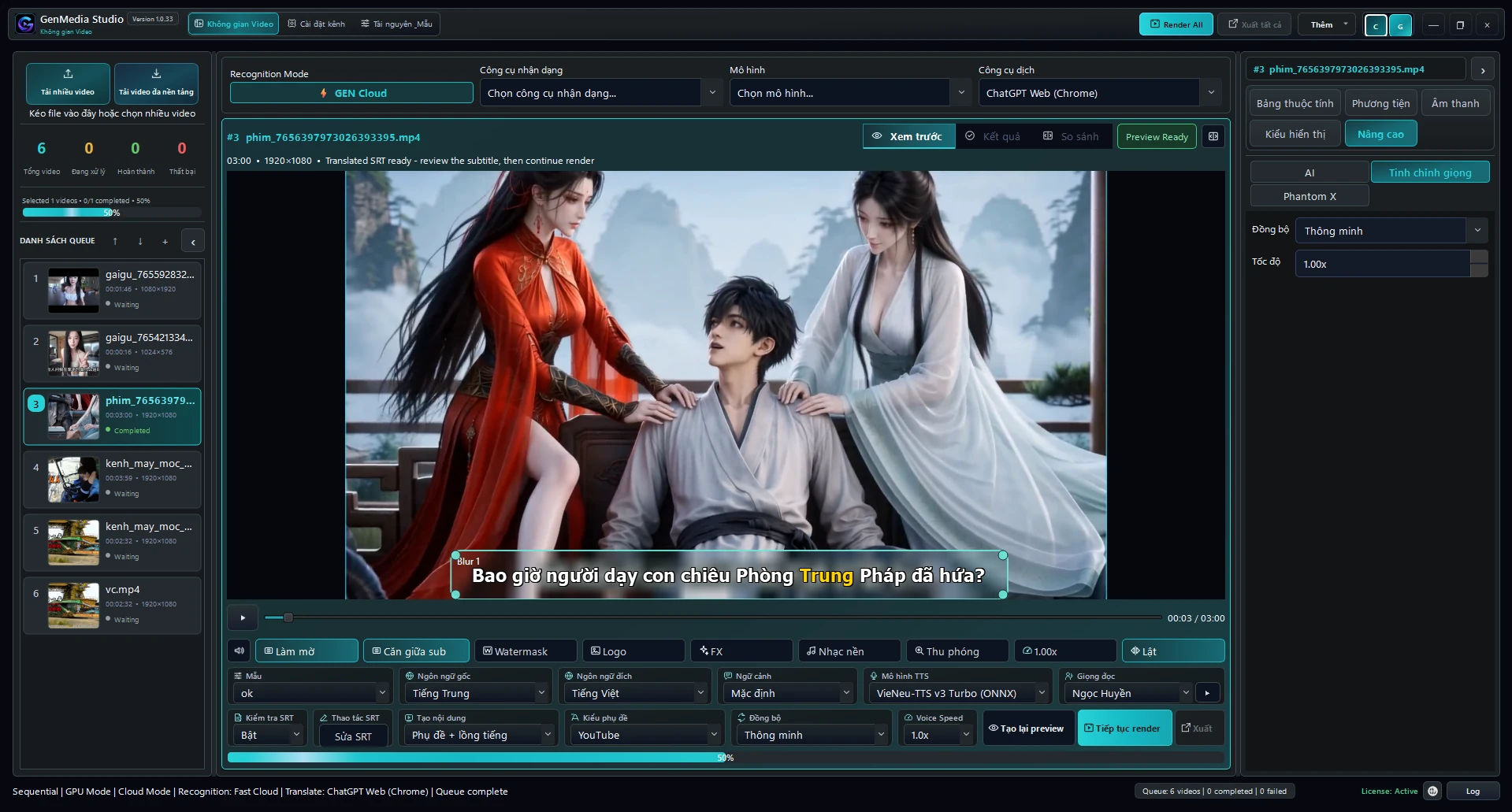Click Tạo lại preview button
The height and width of the screenshot is (812, 1512).
tap(1027, 728)
